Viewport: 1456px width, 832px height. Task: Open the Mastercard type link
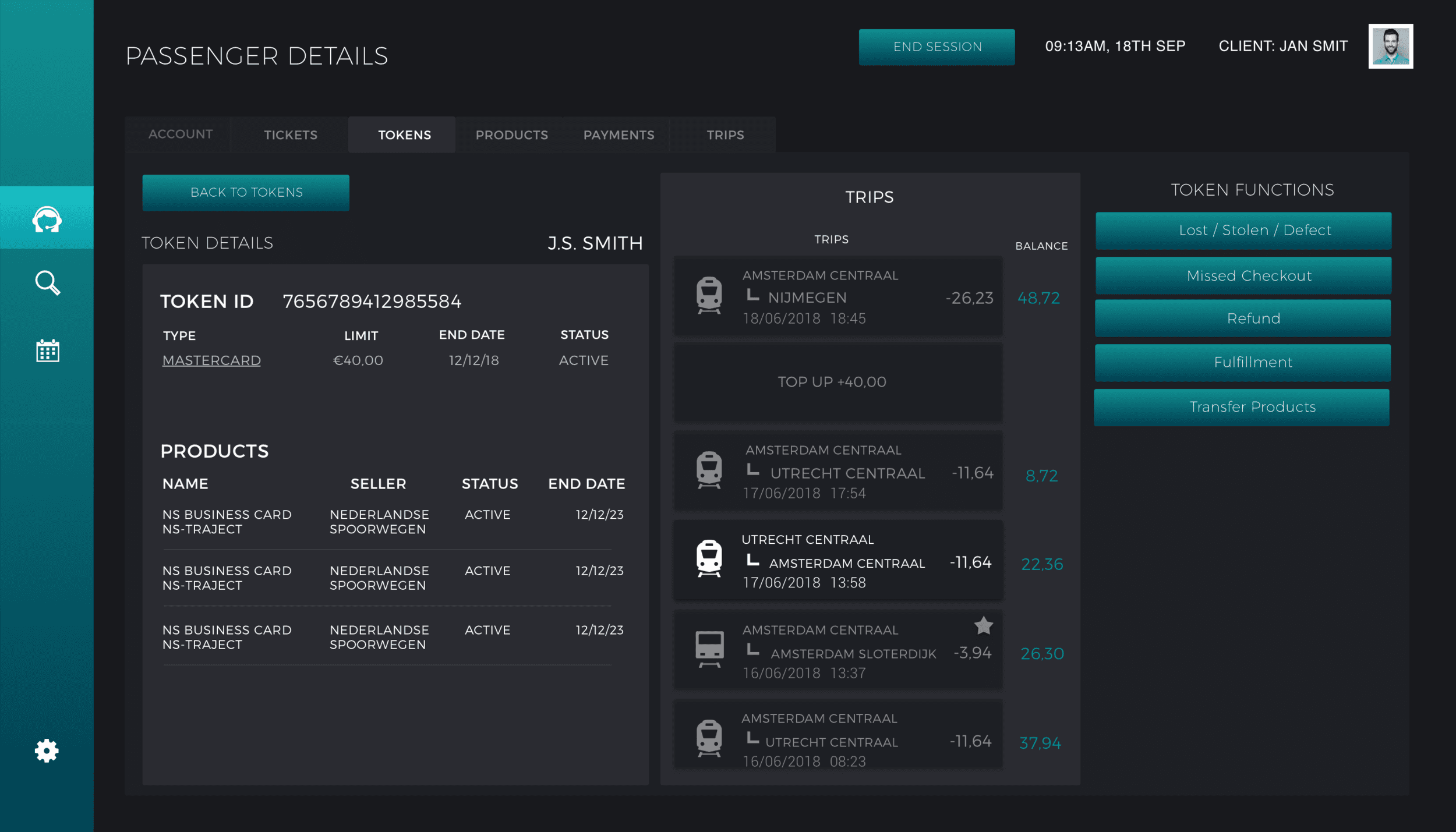(x=211, y=360)
